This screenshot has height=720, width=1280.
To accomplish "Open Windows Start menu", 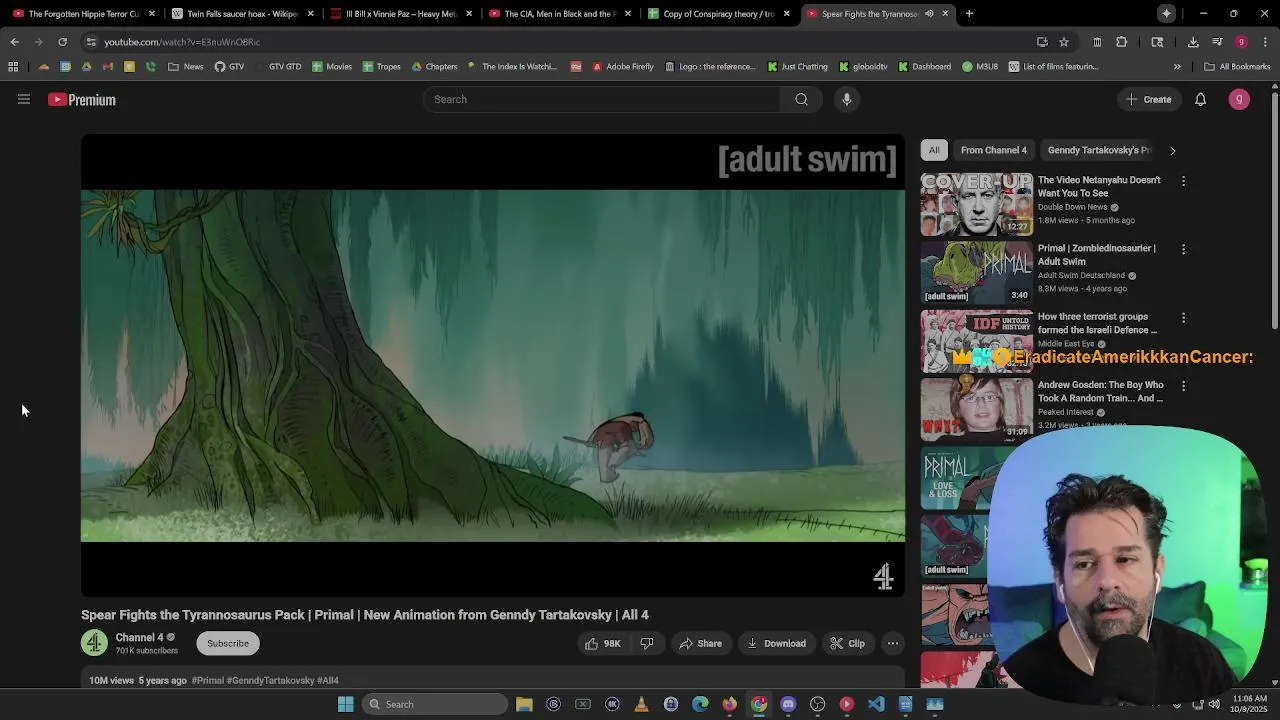I will (x=345, y=704).
